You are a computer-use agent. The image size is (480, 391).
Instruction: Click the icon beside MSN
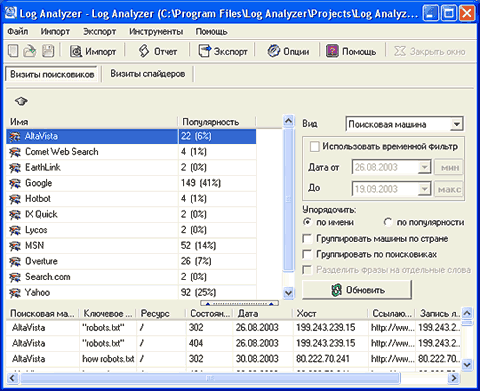point(15,246)
